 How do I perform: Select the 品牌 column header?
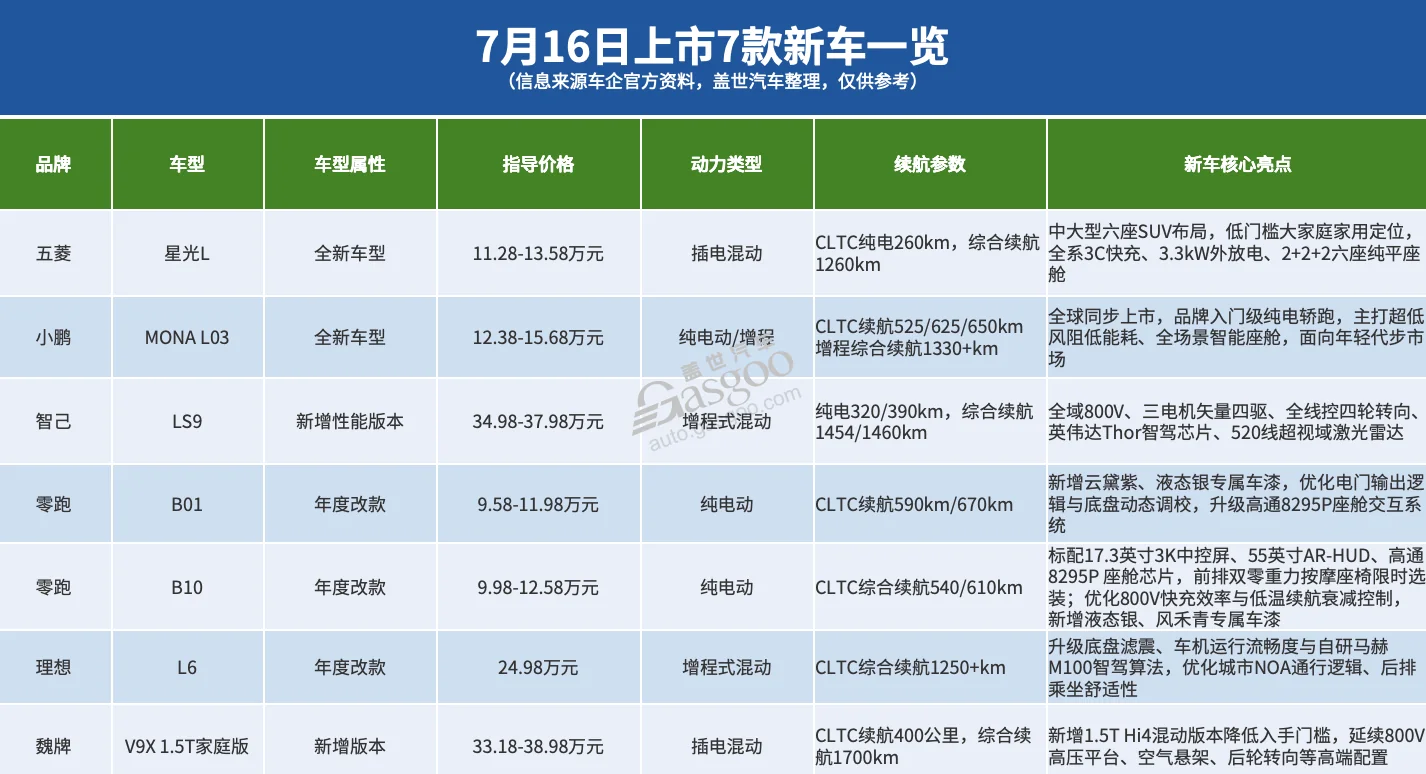click(x=54, y=164)
